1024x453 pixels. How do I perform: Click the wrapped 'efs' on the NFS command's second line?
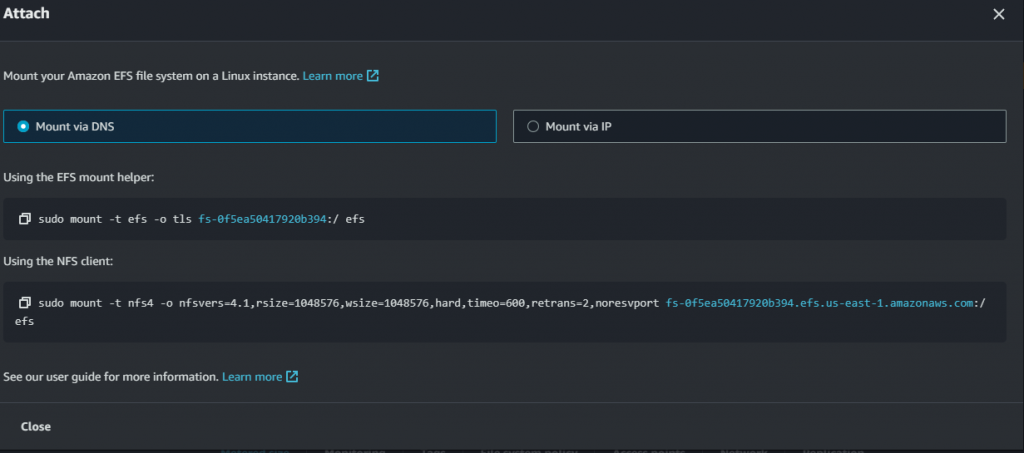pyautogui.click(x=25, y=321)
